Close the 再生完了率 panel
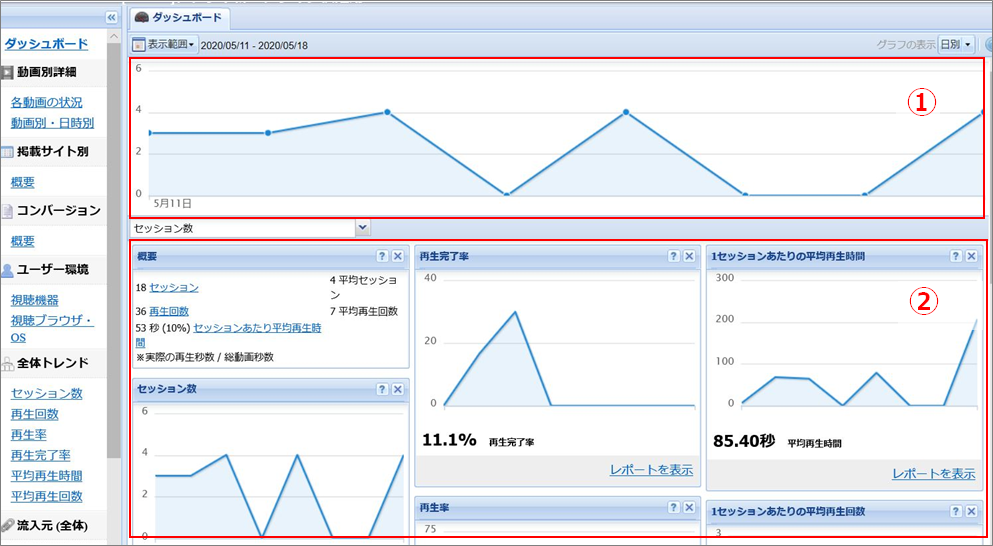 689,257
